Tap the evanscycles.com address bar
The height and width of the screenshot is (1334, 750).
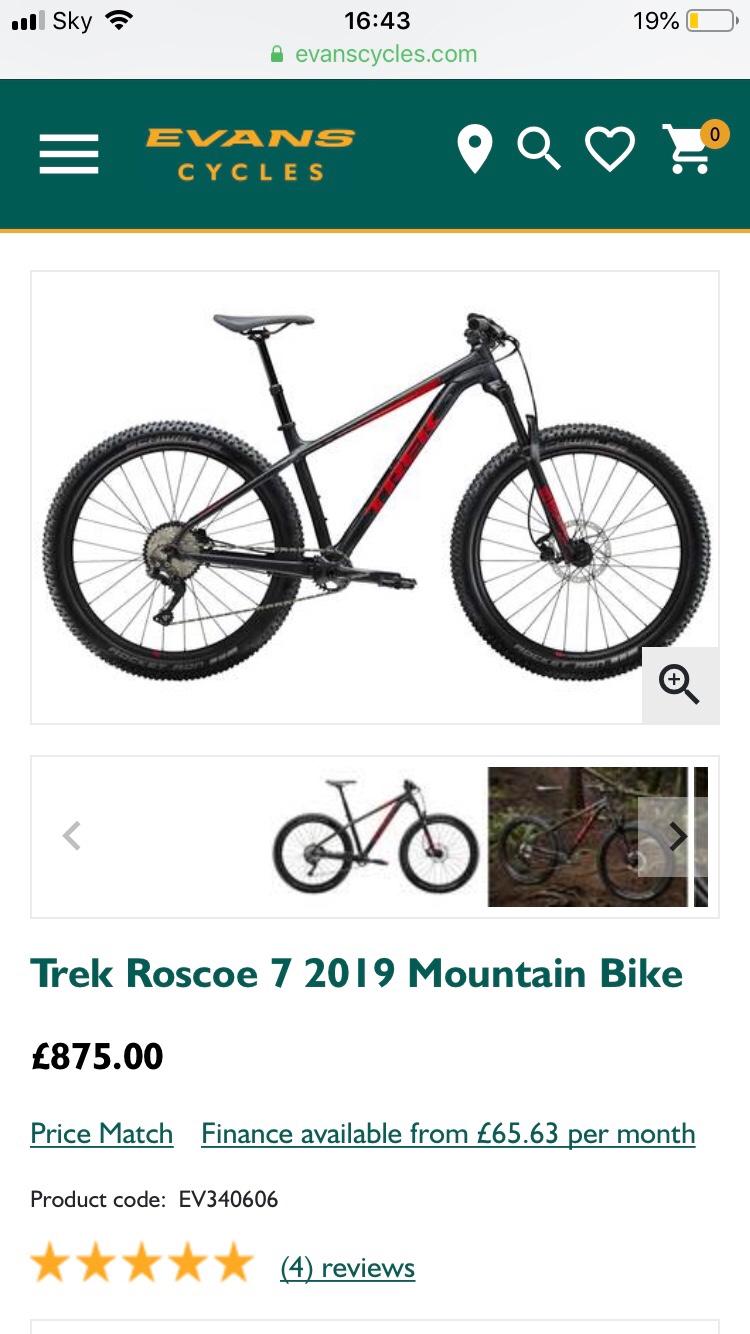point(375,54)
